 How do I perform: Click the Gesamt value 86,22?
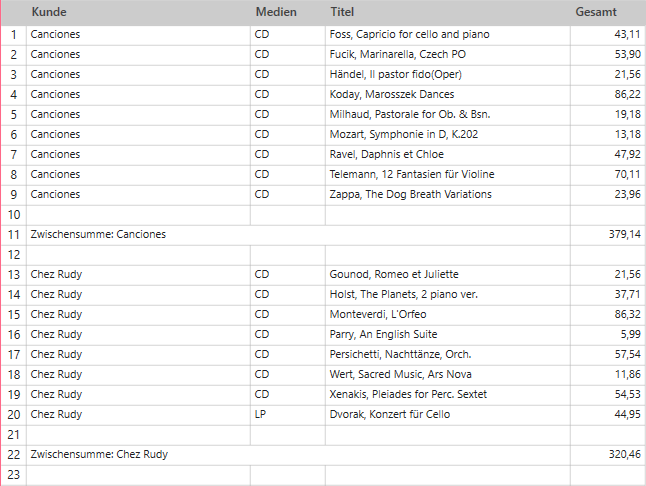pos(627,95)
